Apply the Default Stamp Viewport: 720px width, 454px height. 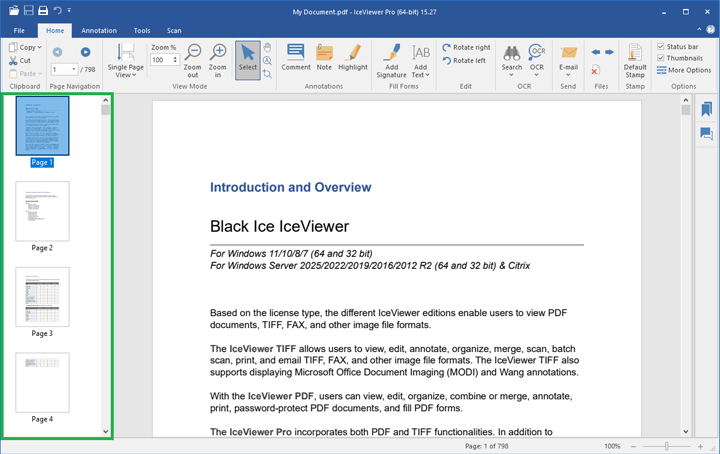635,61
